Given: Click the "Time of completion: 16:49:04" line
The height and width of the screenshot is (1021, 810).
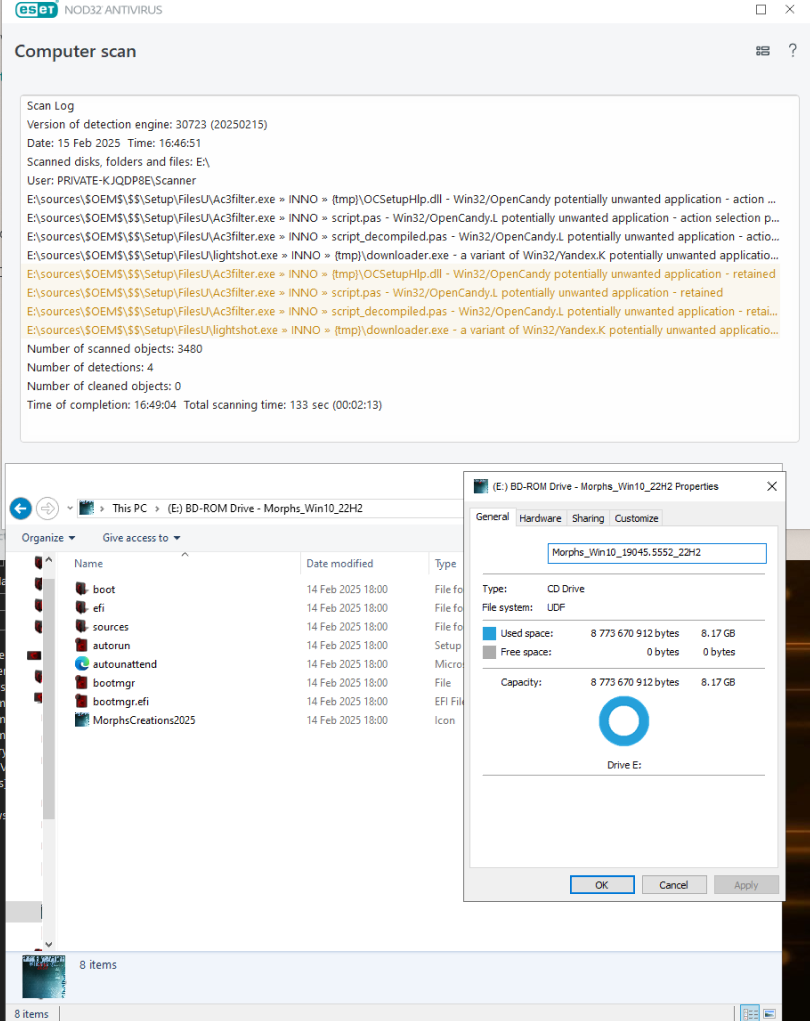Looking at the screenshot, I should 204,405.
